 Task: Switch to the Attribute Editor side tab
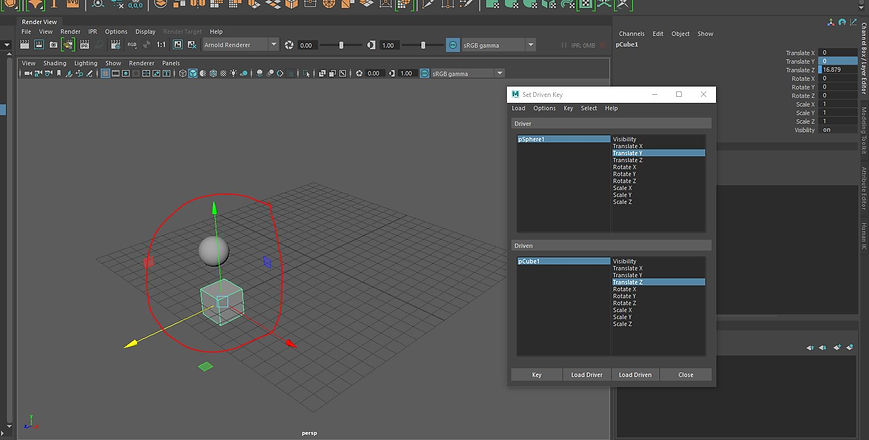[x=863, y=188]
